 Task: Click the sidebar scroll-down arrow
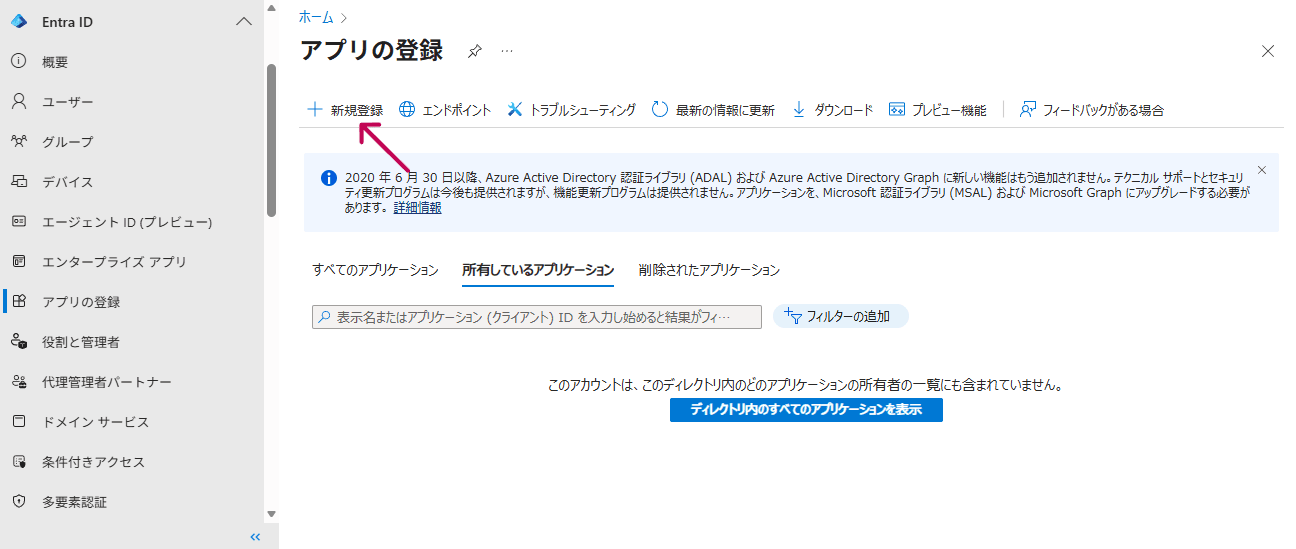(x=271, y=514)
